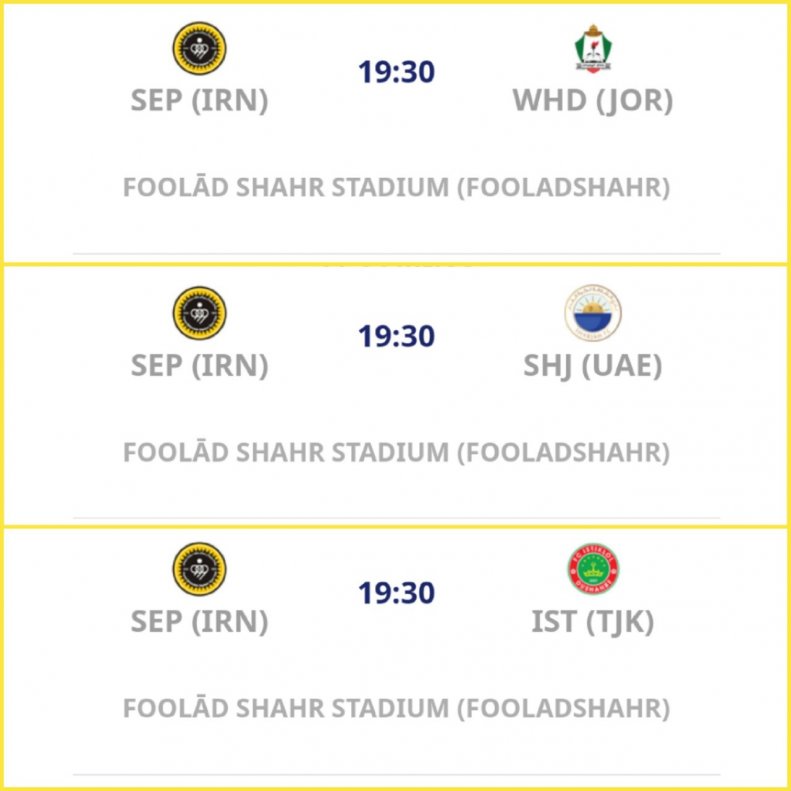Screen dimensions: 791x791
Task: Open Foolād Shahr Stadium venue in first match
Action: (x=397, y=187)
